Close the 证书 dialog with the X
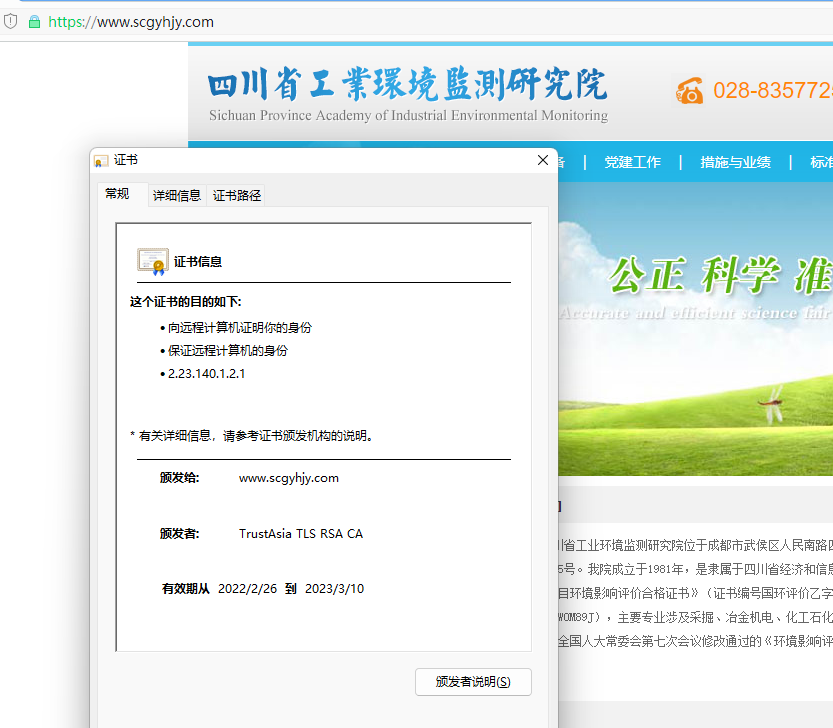This screenshot has width=833, height=728. coord(542,159)
